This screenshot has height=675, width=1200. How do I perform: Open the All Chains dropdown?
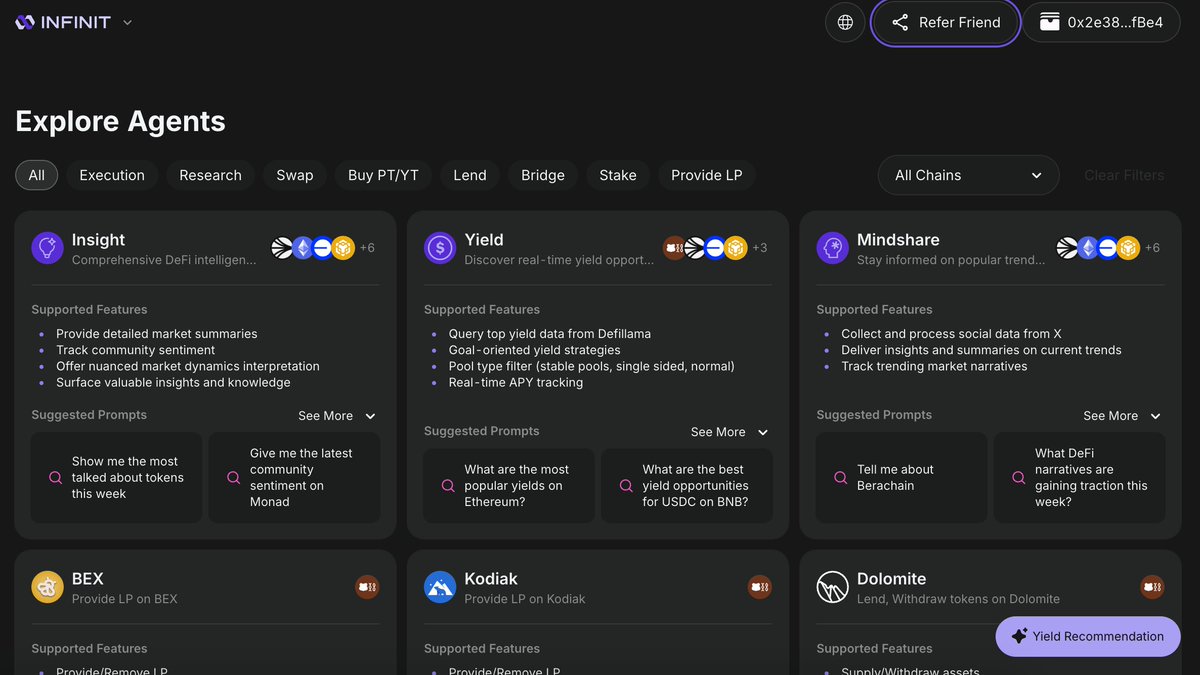(968, 175)
